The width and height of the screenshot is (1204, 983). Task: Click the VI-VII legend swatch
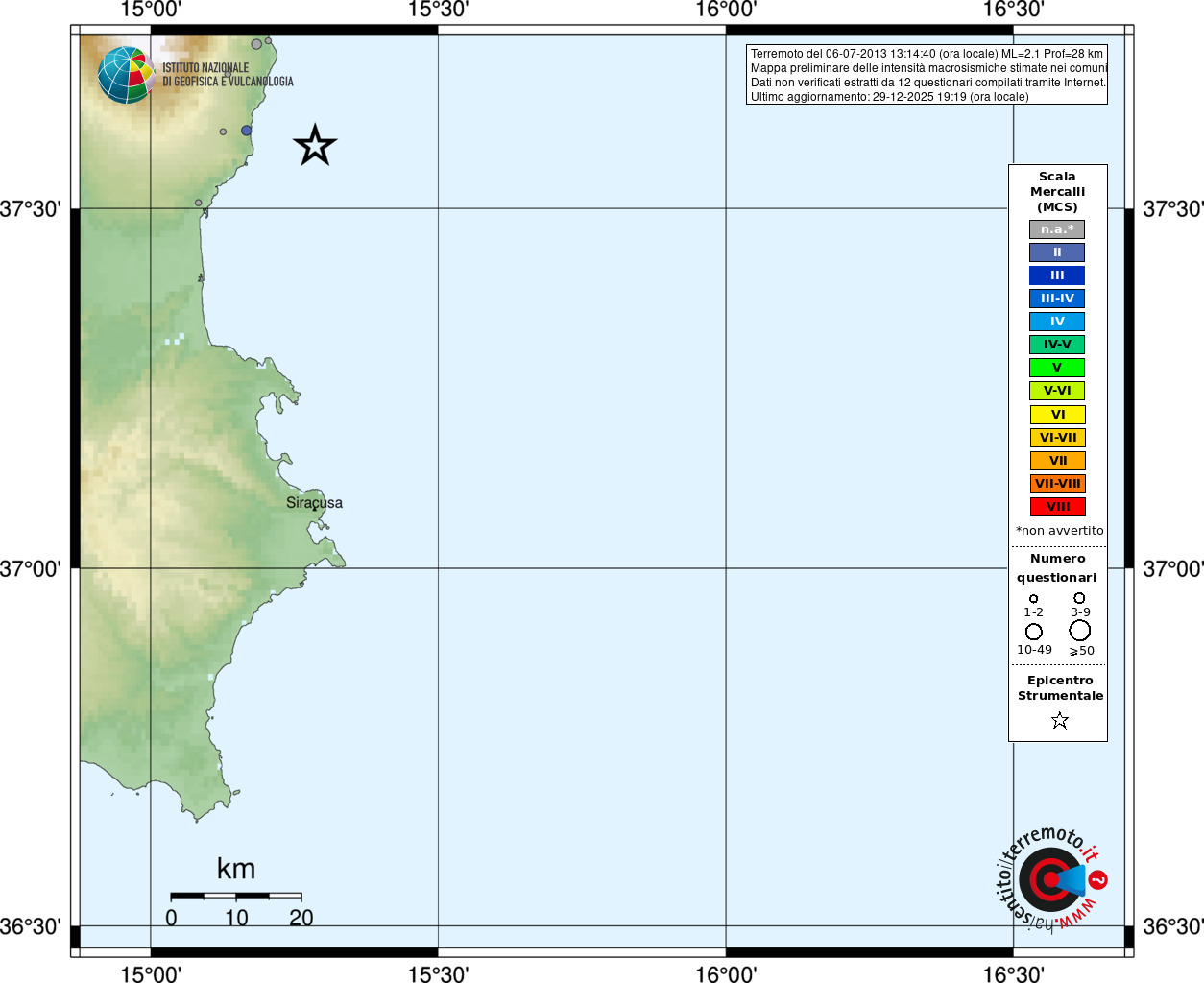coord(1057,438)
